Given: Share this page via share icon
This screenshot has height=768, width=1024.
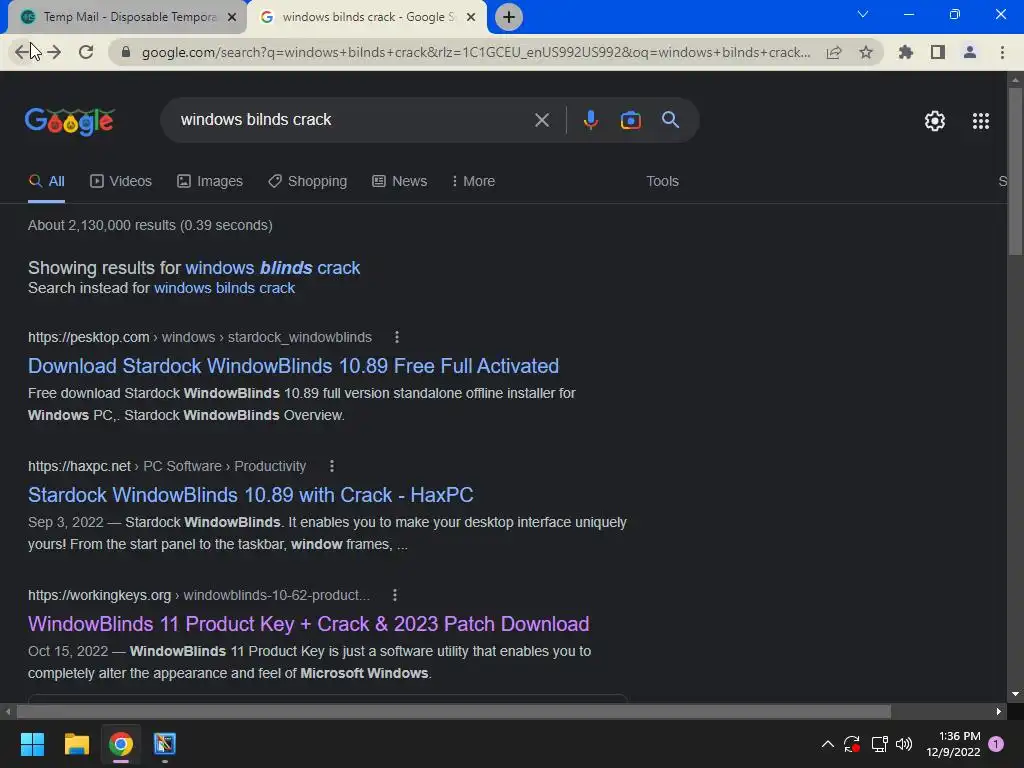Looking at the screenshot, I should 834,52.
